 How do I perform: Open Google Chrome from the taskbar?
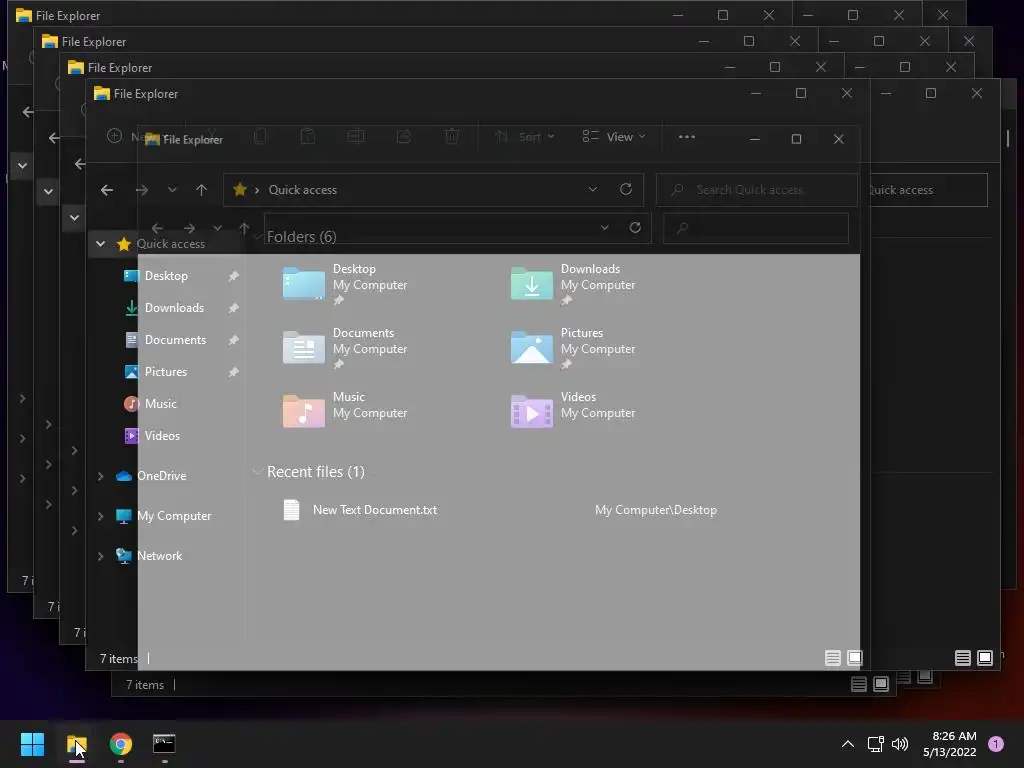[x=121, y=744]
